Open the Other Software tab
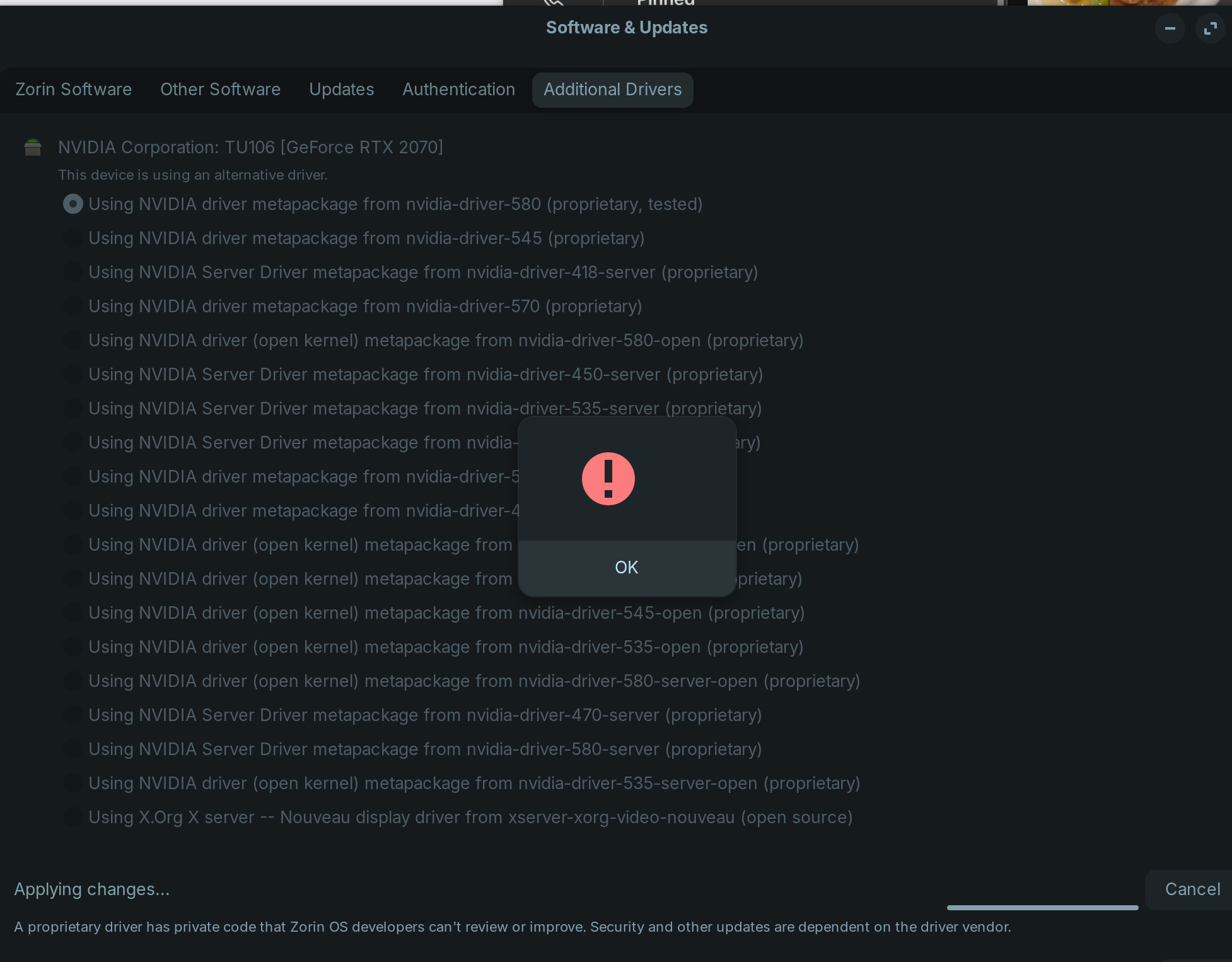The image size is (1232, 962). pyautogui.click(x=220, y=90)
